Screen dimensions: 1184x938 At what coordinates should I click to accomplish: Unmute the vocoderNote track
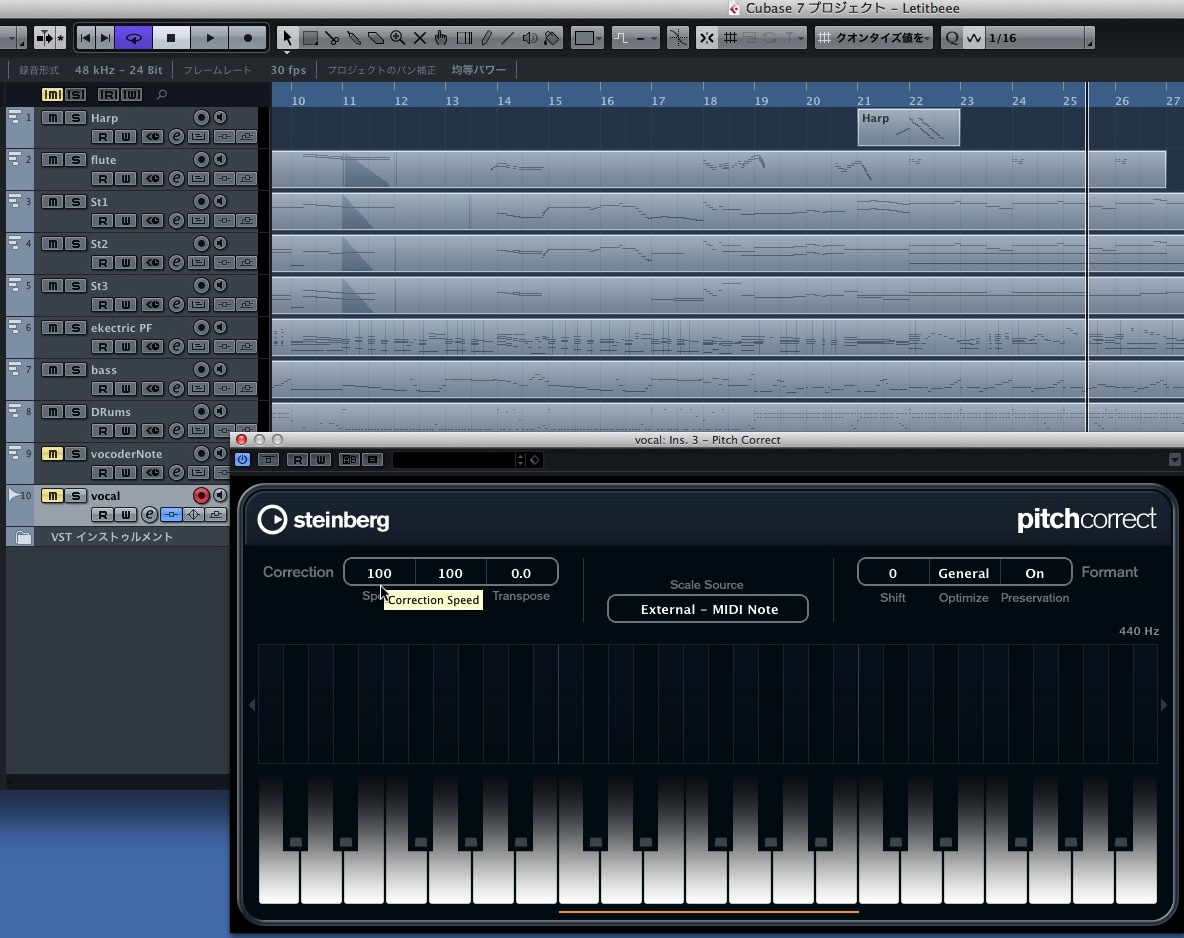tap(52, 453)
